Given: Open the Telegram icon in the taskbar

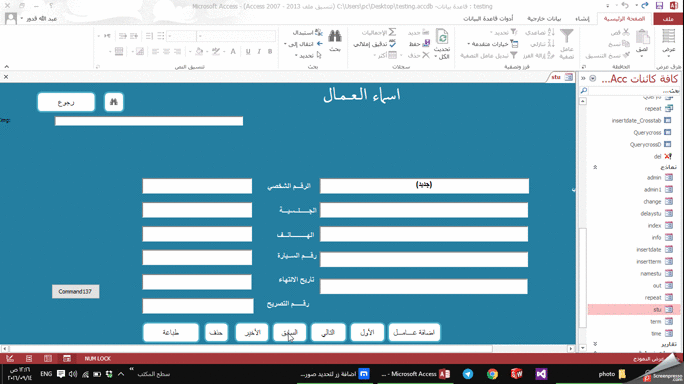Looking at the screenshot, I should (x=468, y=374).
